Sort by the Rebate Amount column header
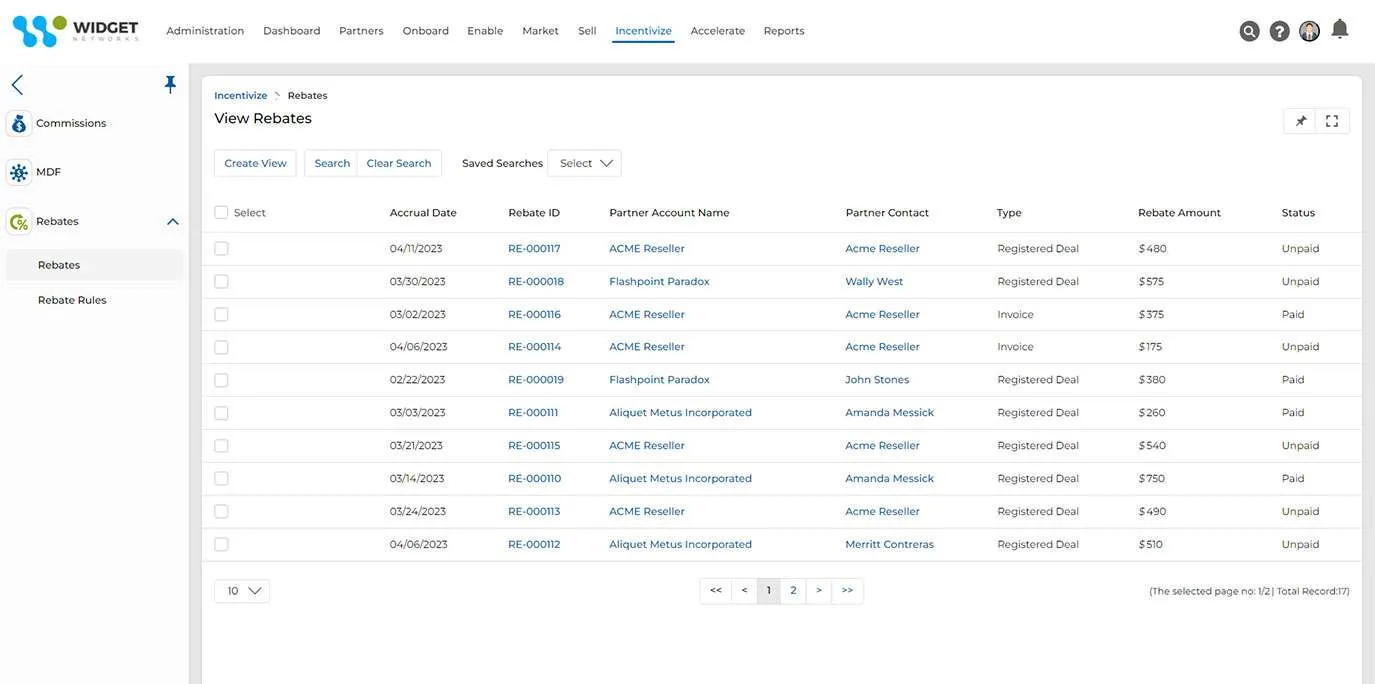 coord(1179,213)
